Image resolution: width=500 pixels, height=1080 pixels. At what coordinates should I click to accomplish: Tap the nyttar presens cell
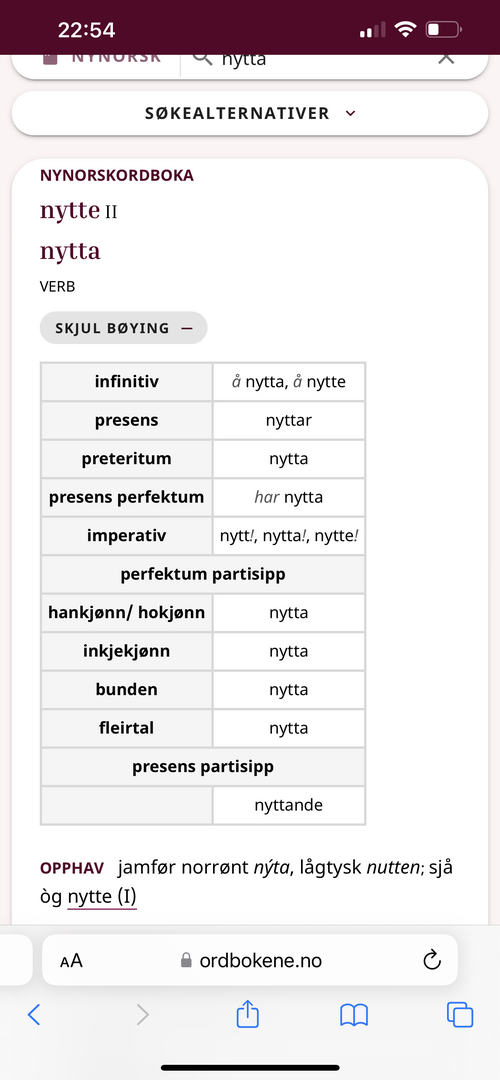(289, 420)
